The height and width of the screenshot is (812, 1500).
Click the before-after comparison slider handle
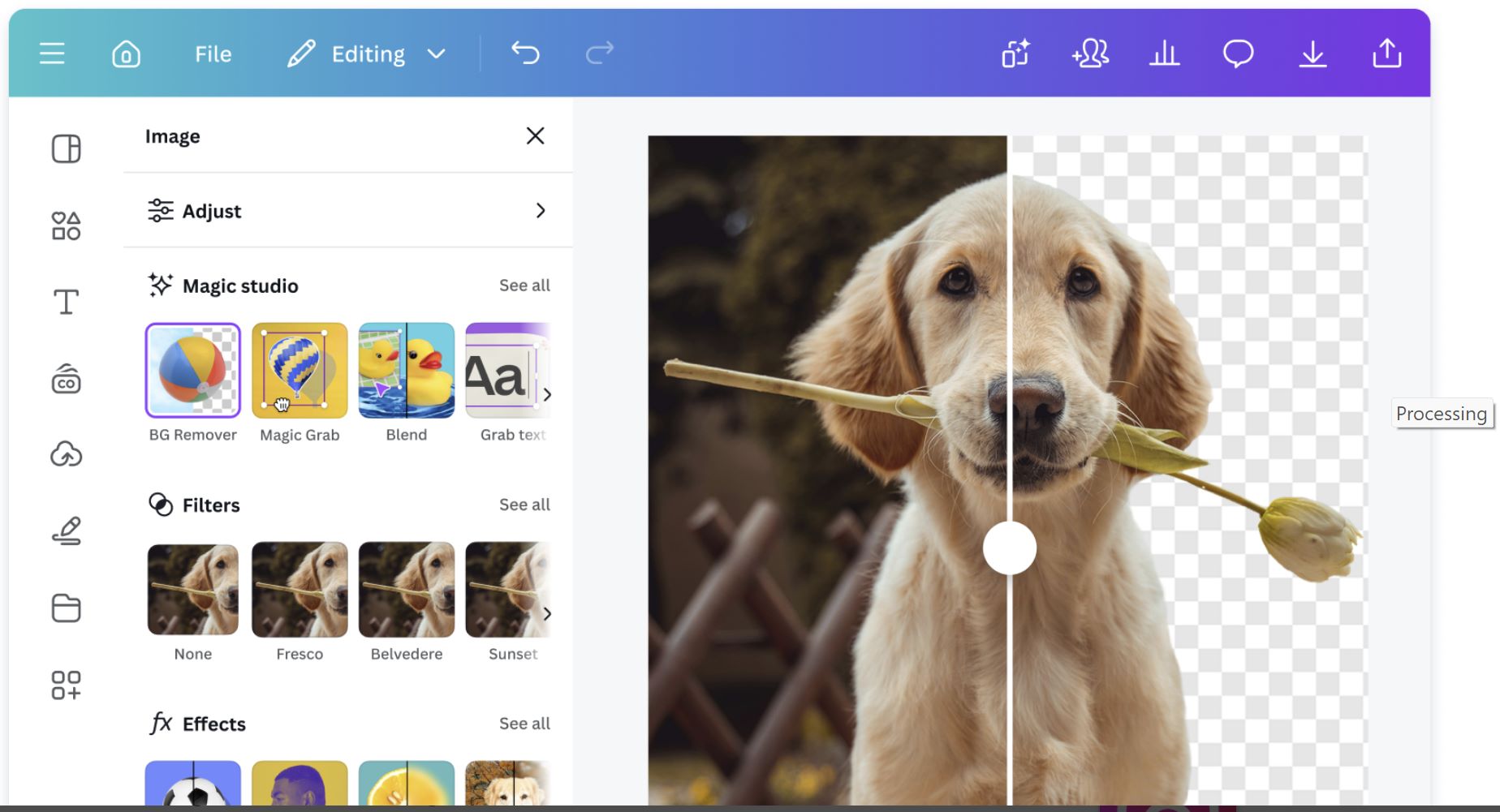1009,548
